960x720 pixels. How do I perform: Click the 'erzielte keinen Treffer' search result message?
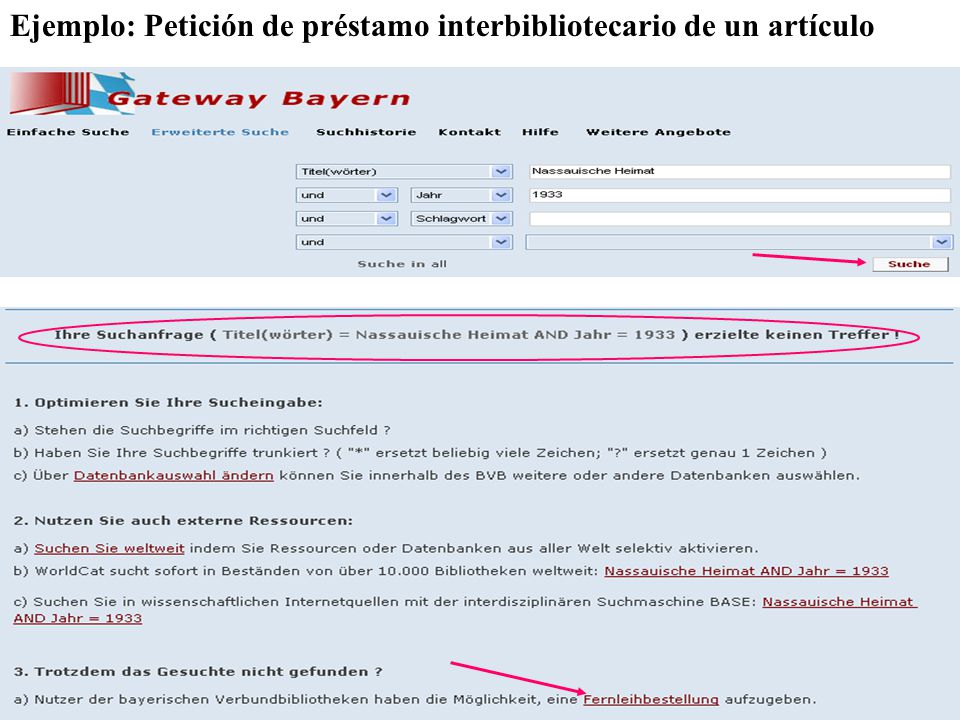[x=477, y=335]
